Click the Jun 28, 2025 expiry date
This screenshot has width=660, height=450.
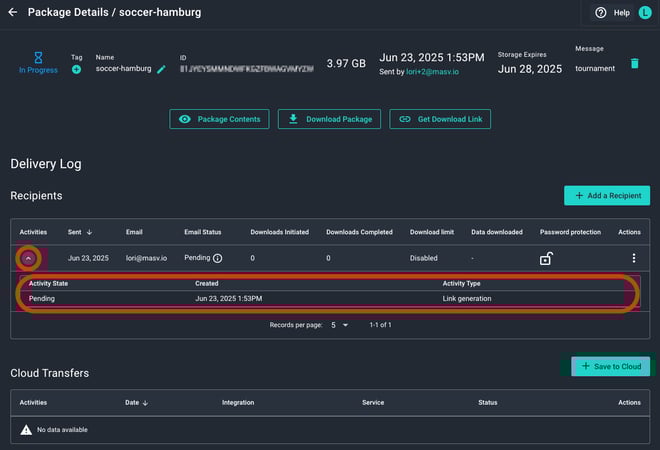[530, 69]
